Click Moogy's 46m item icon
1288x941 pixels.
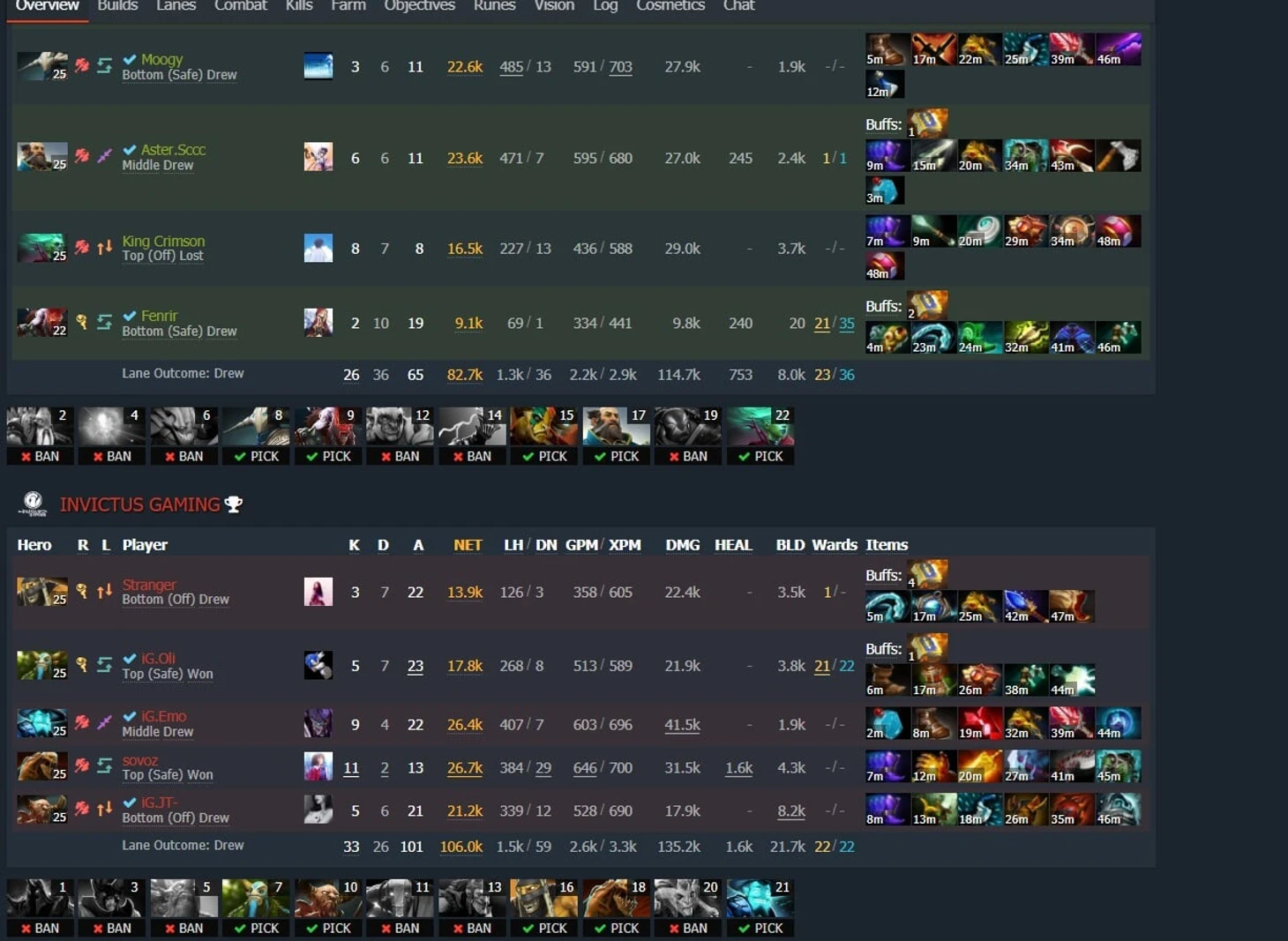click(1118, 49)
